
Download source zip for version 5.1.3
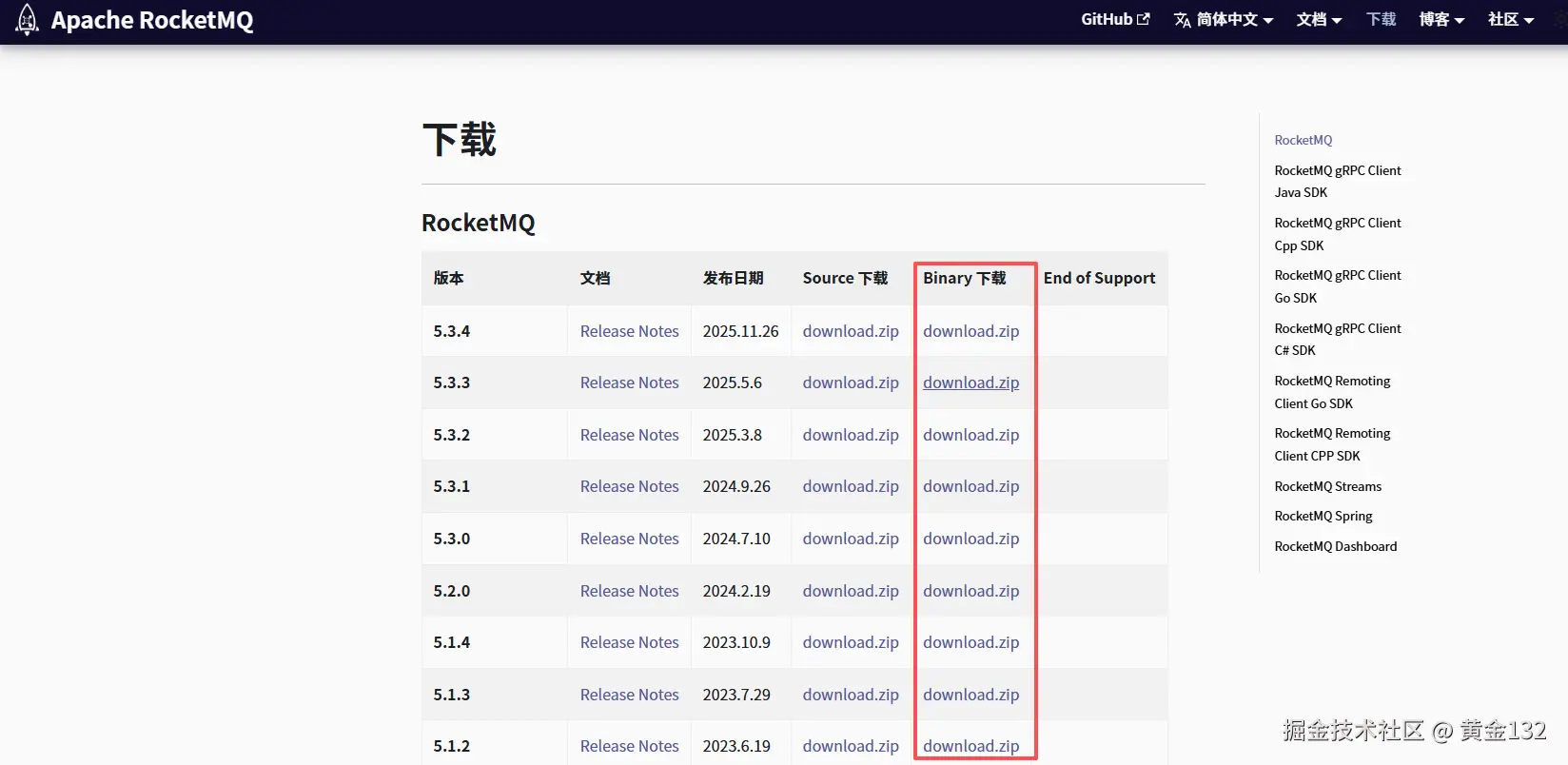point(851,695)
